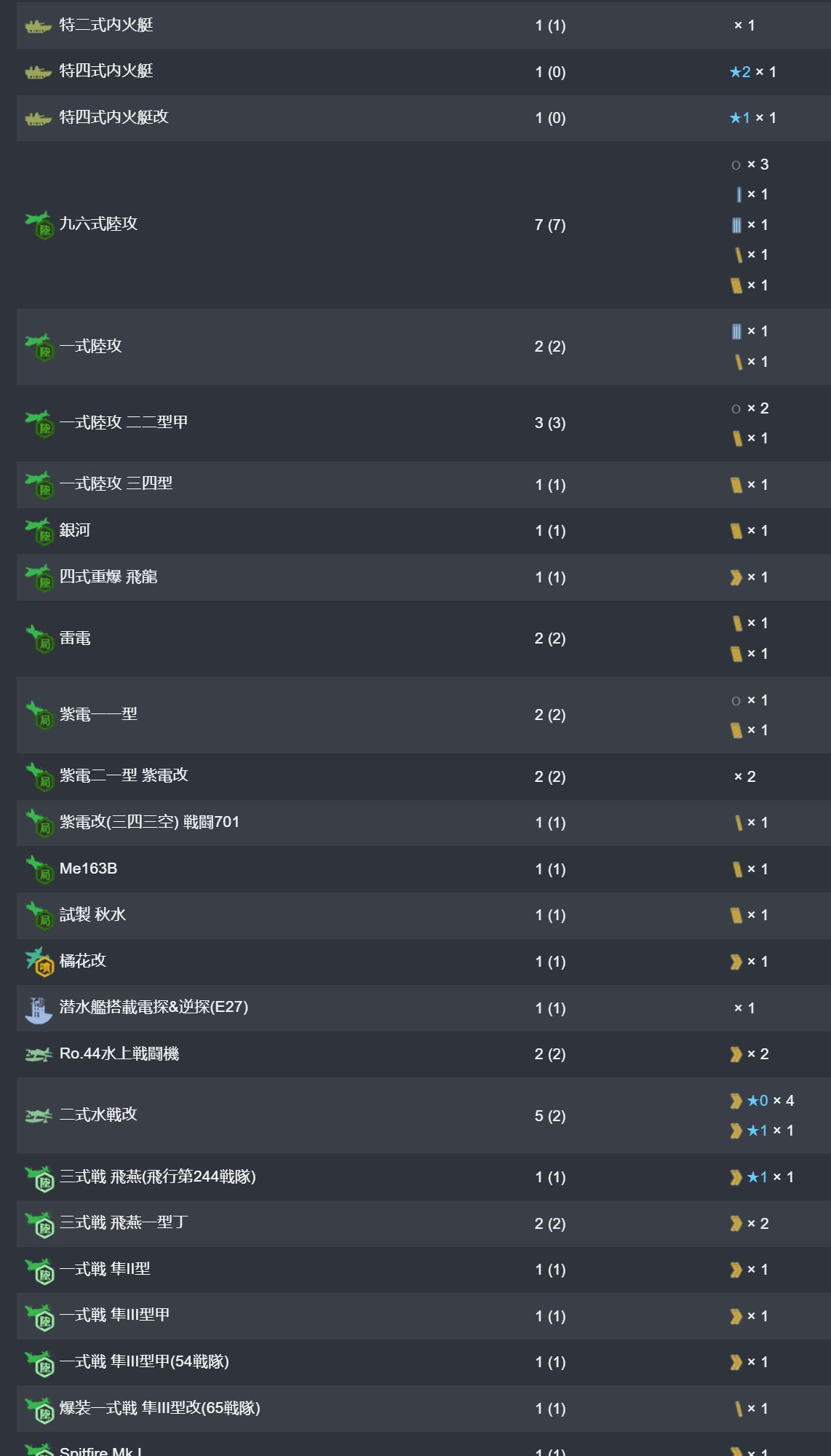Click the 紫電改(三四三空) 戦闘701 entry
The height and width of the screenshot is (1456, 831).
pyautogui.click(x=149, y=822)
